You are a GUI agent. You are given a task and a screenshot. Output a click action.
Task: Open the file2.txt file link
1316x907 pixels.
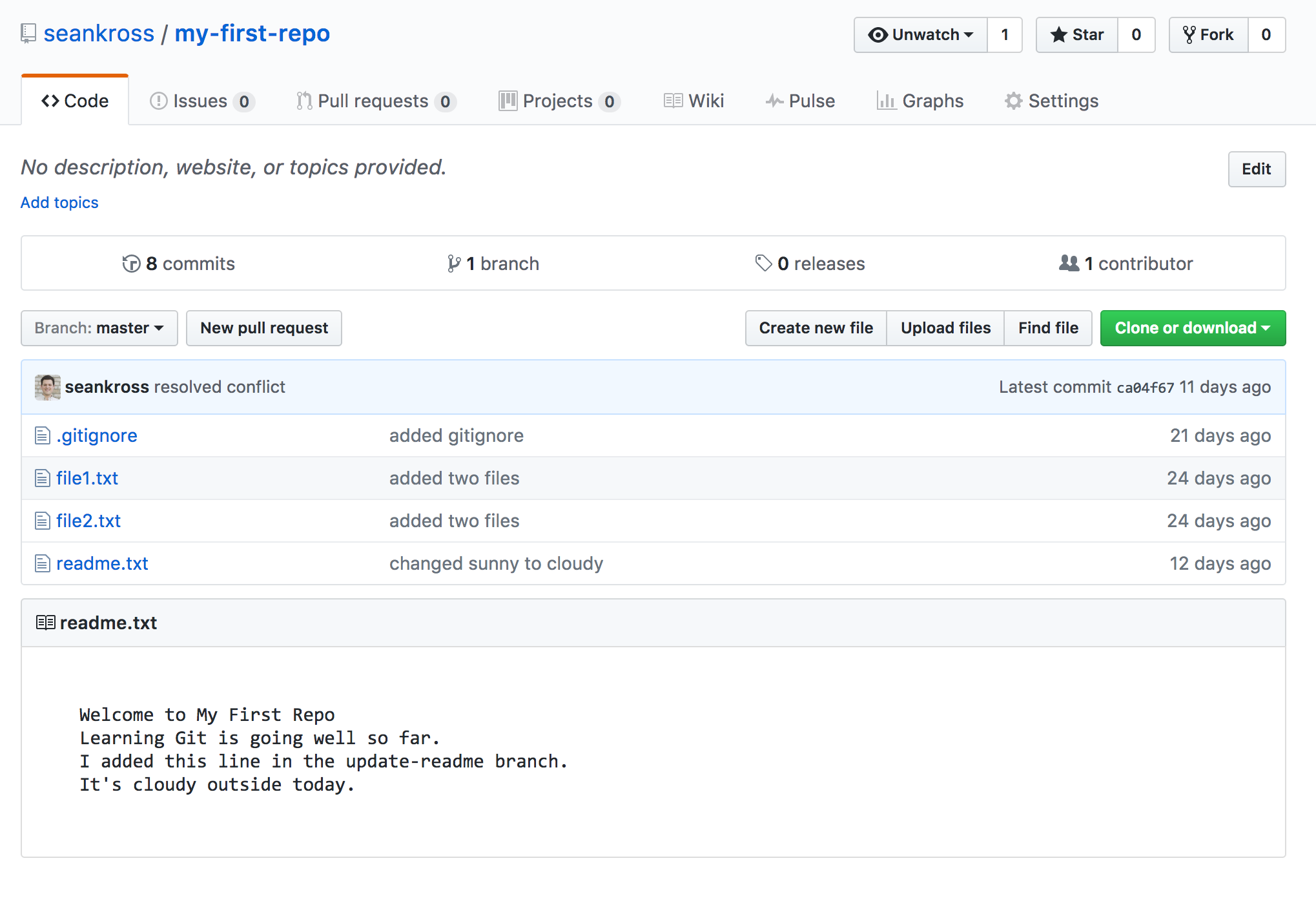coord(88,521)
